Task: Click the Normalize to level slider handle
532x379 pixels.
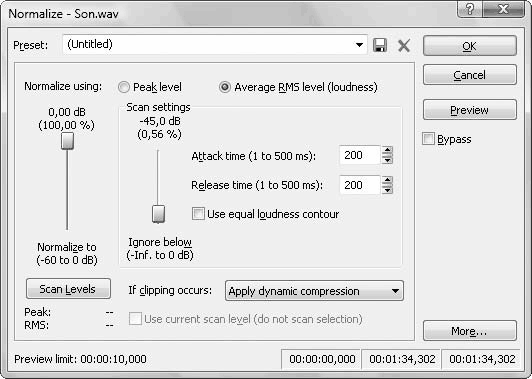Action: point(68,141)
